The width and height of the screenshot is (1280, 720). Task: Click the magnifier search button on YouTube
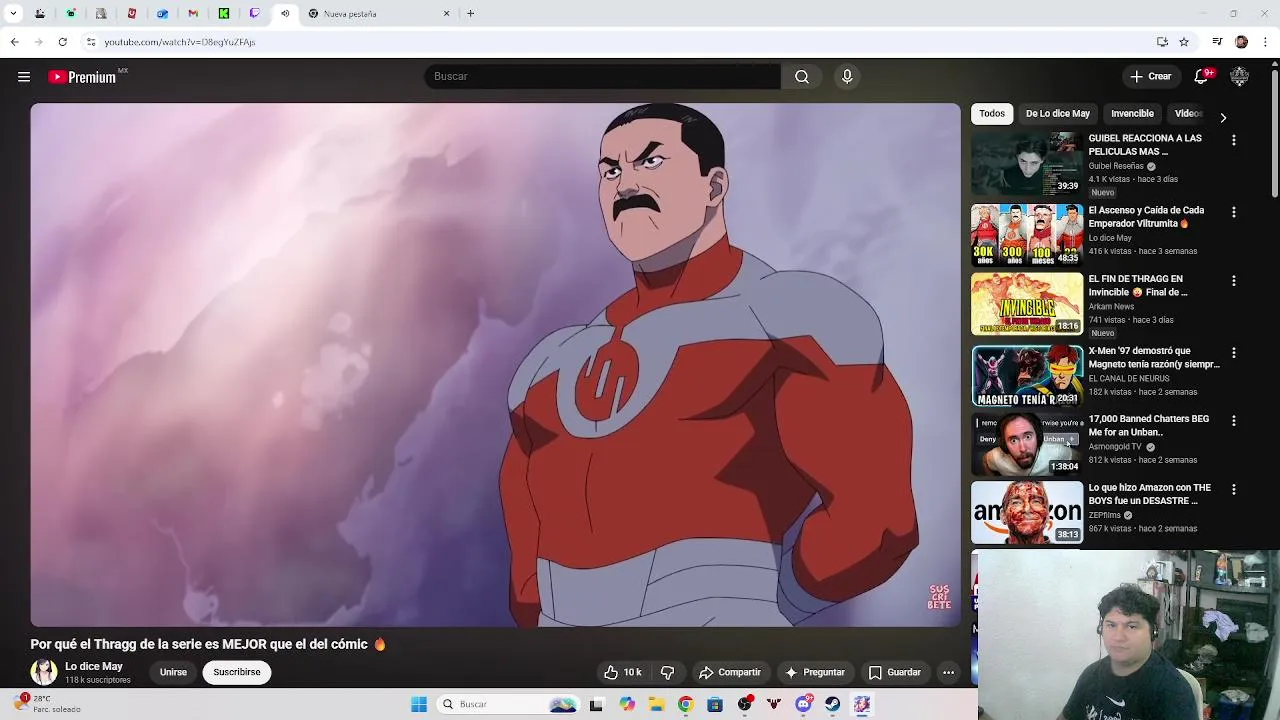(802, 77)
